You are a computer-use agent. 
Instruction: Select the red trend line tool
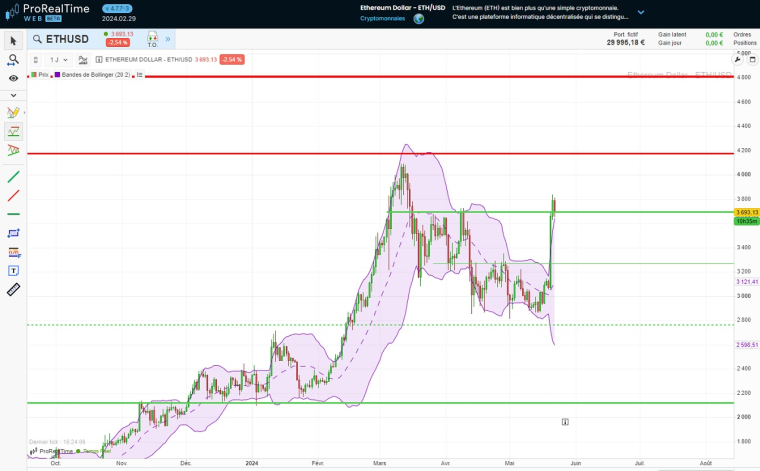coord(13,196)
